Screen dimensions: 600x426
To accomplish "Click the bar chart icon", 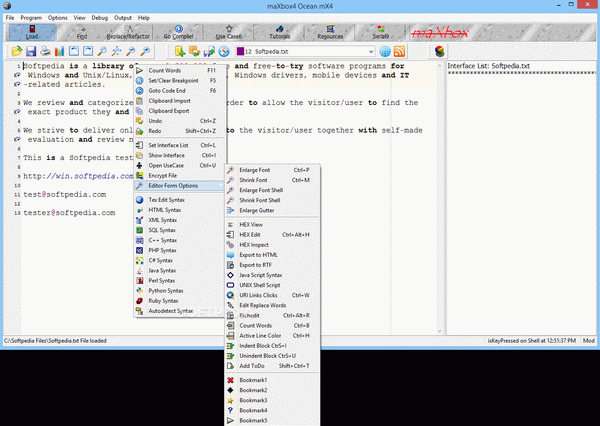I will point(59,51).
